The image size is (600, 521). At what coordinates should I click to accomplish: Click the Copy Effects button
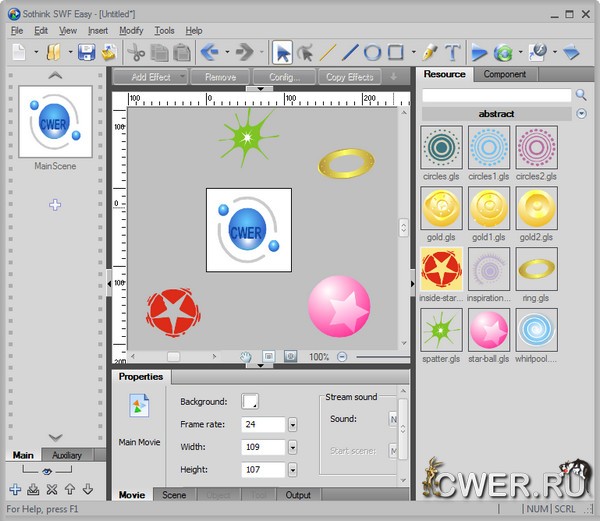350,77
